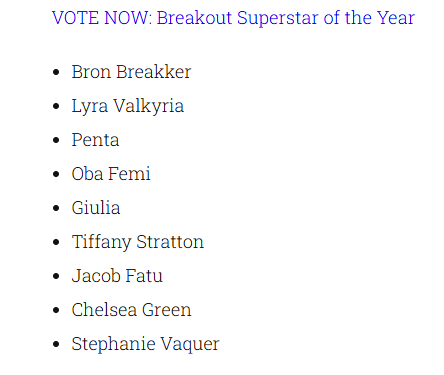This screenshot has height=375, width=444.
Task: Click the word Year in the vote link
Action: [x=396, y=18]
